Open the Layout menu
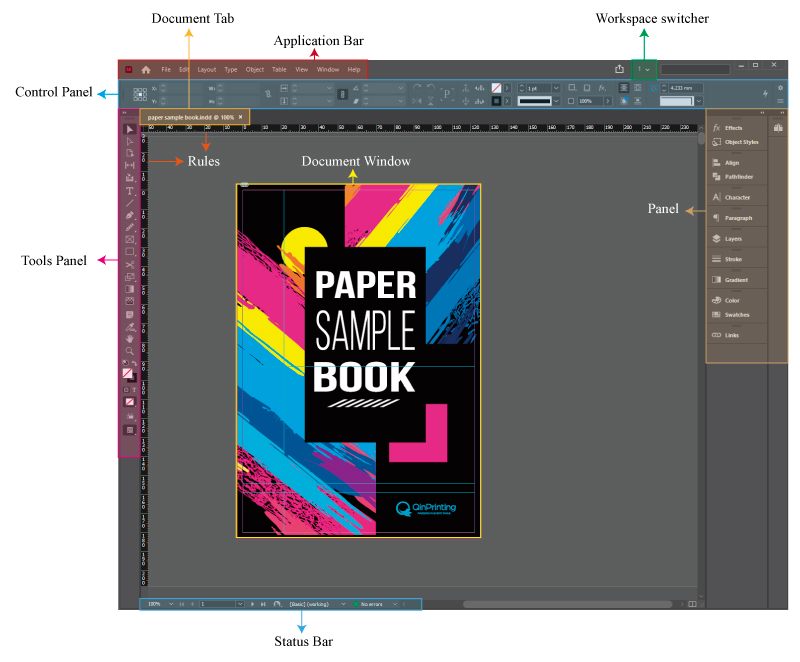Screen dimensions: 800x662 click(x=207, y=69)
